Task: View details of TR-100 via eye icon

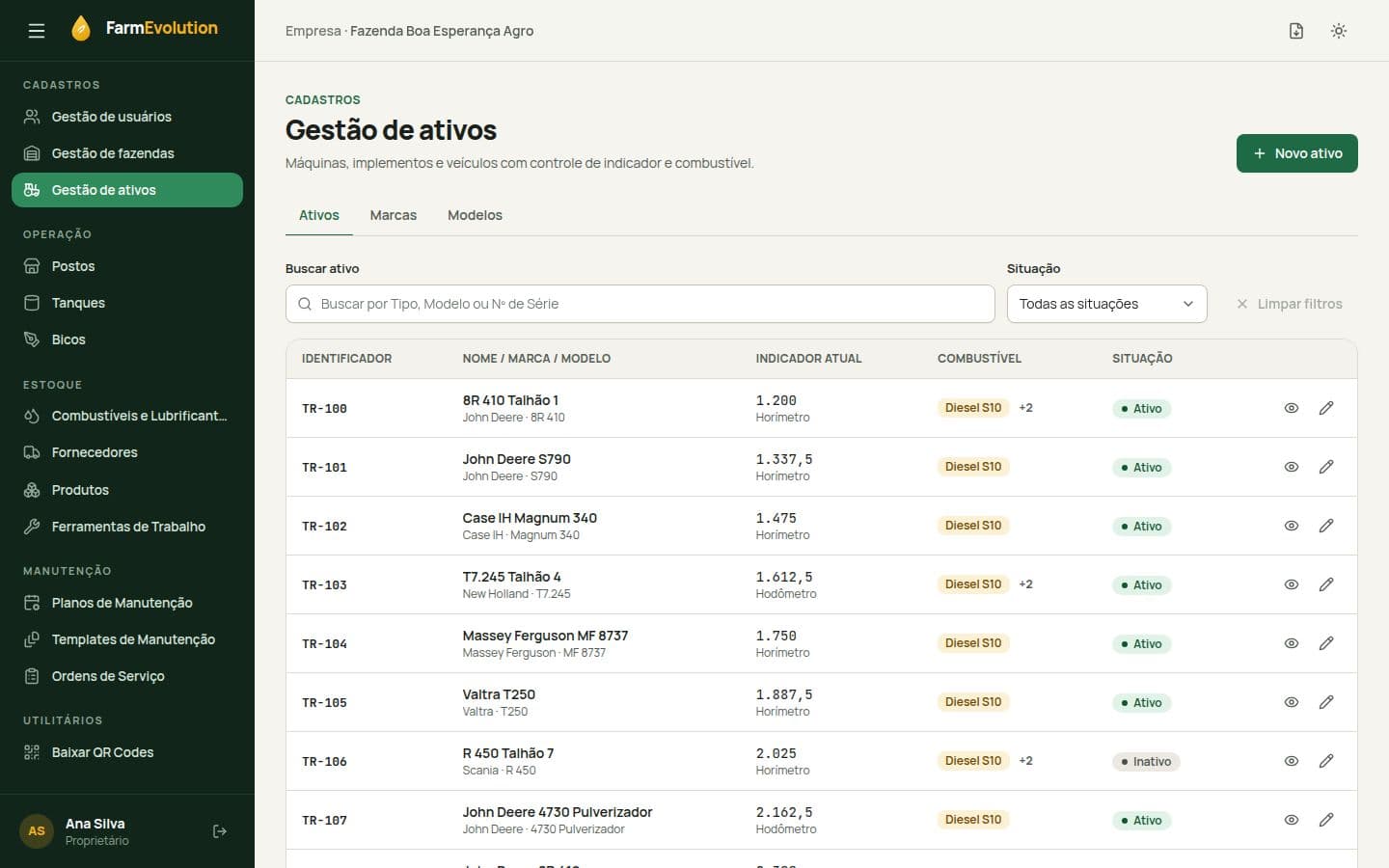Action: coord(1292,408)
